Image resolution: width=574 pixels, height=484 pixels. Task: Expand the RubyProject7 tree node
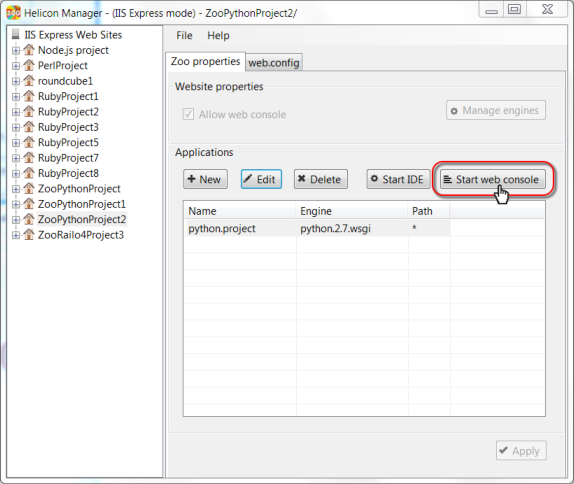tap(15, 158)
